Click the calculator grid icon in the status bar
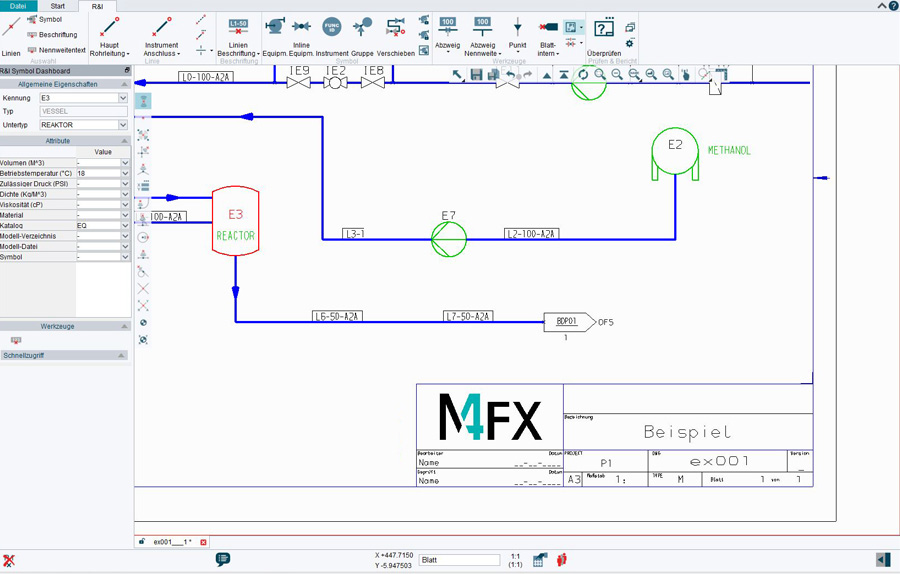This screenshot has width=900, height=574. click(x=540, y=560)
